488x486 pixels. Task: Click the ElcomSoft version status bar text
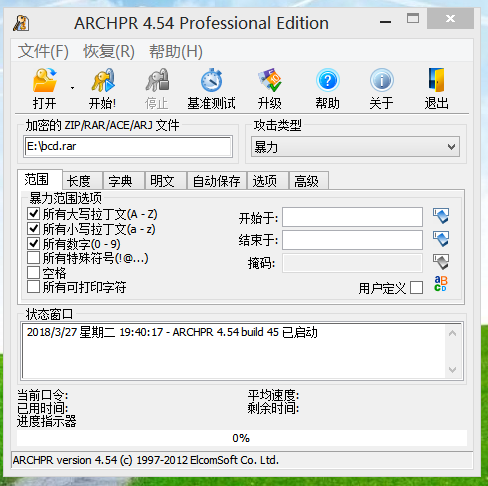[x=146, y=460]
